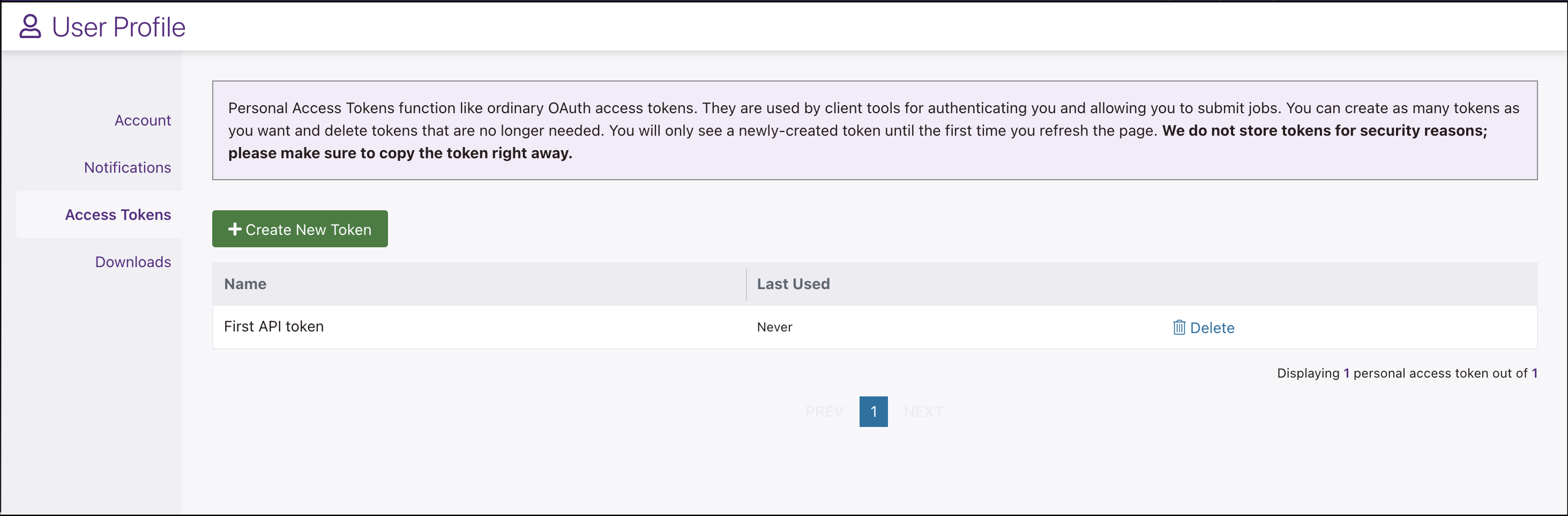Click the User Profile heading text
Image resolution: width=1568 pixels, height=516 pixels.
coord(118,26)
